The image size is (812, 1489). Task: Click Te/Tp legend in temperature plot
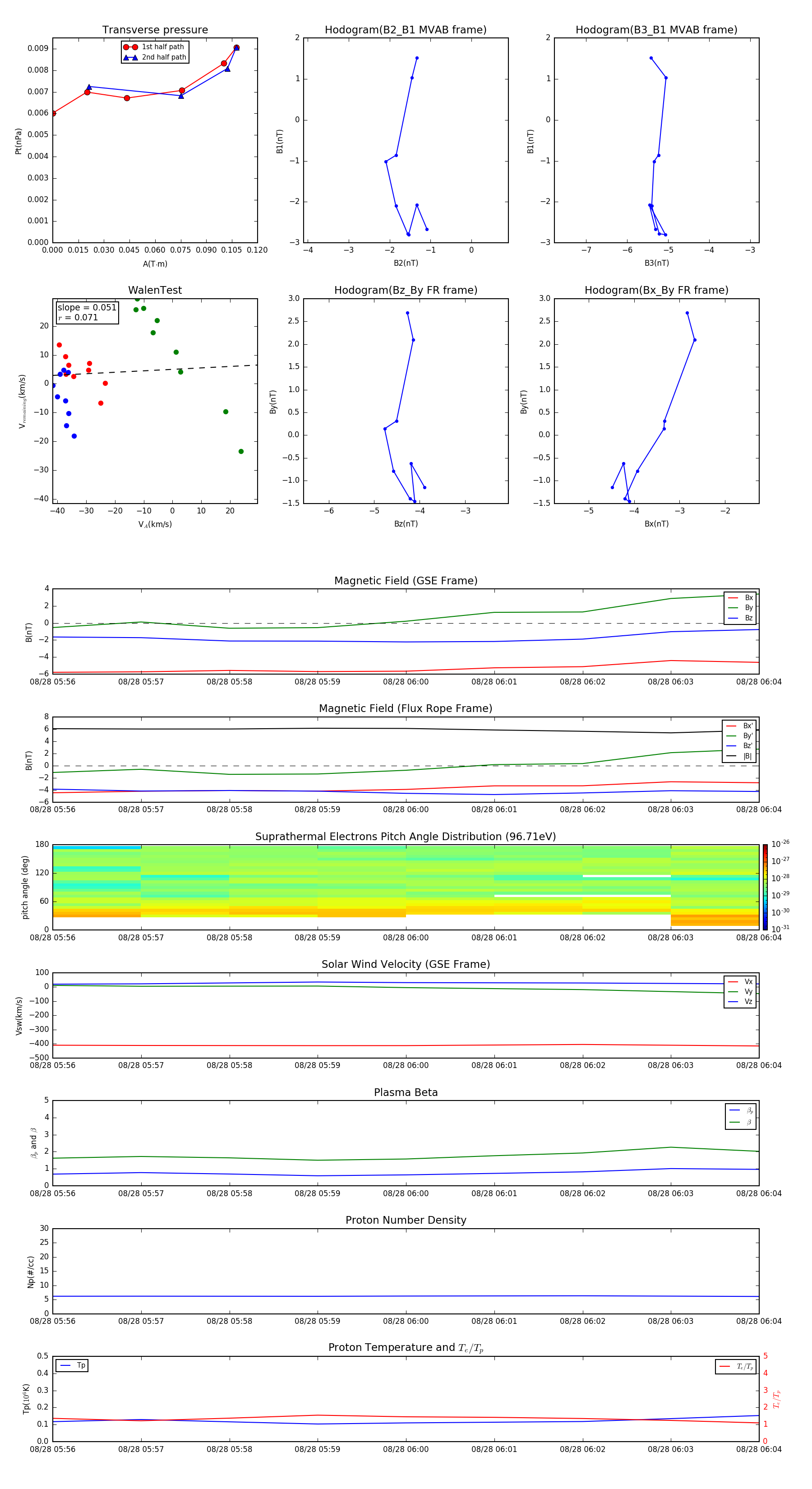point(736,1367)
